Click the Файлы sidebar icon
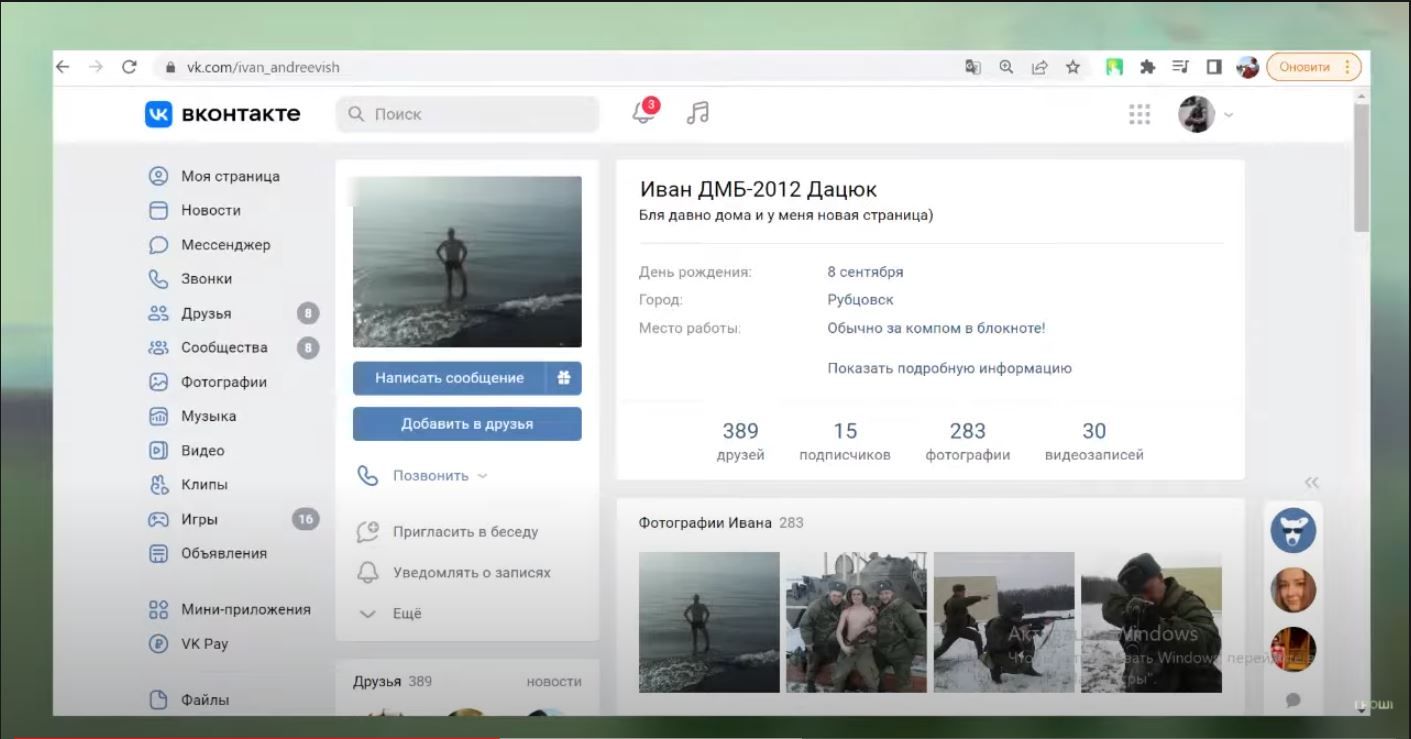 point(158,699)
